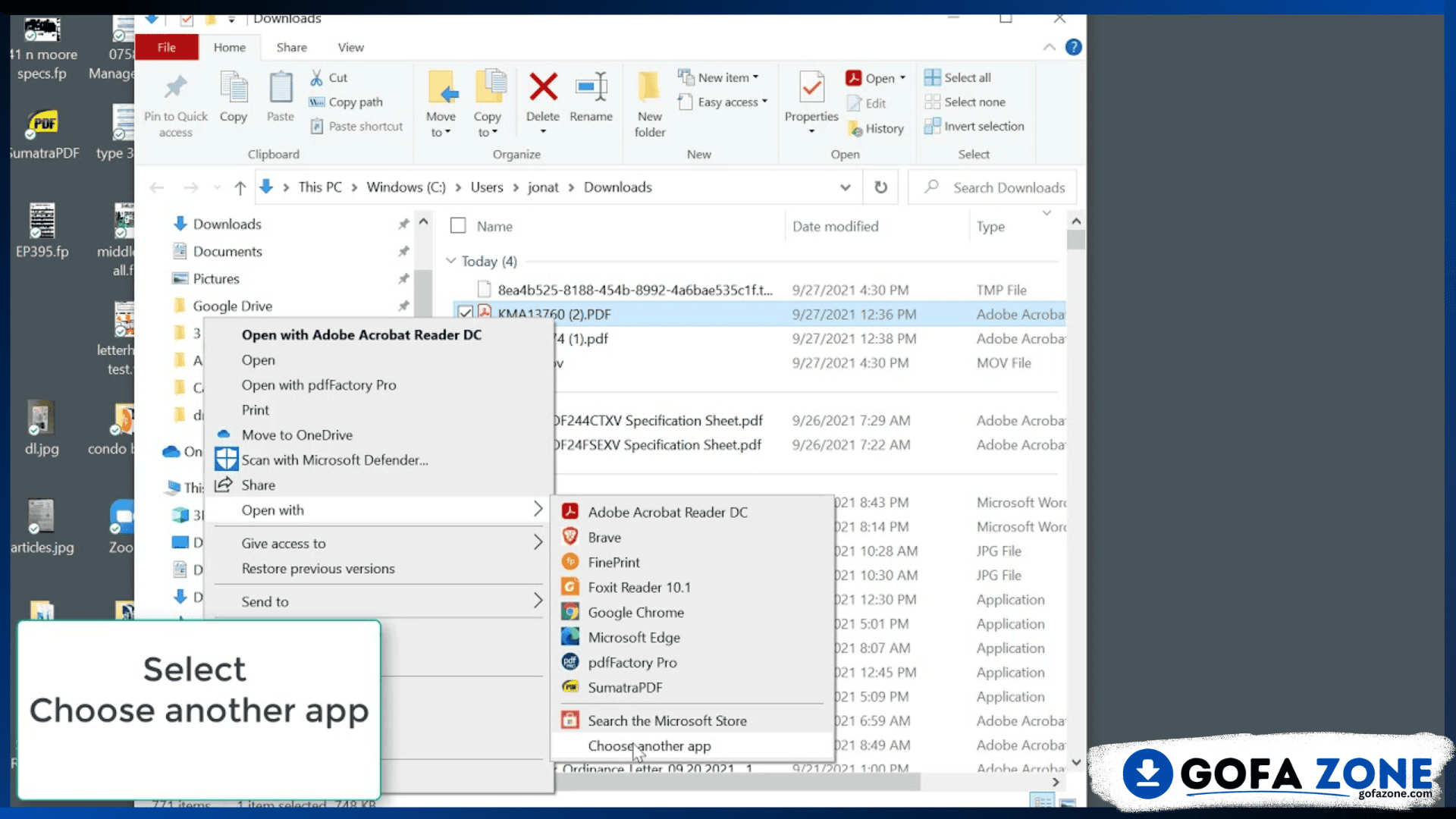The height and width of the screenshot is (819, 1456).
Task: Click the File tab
Action: 167,47
